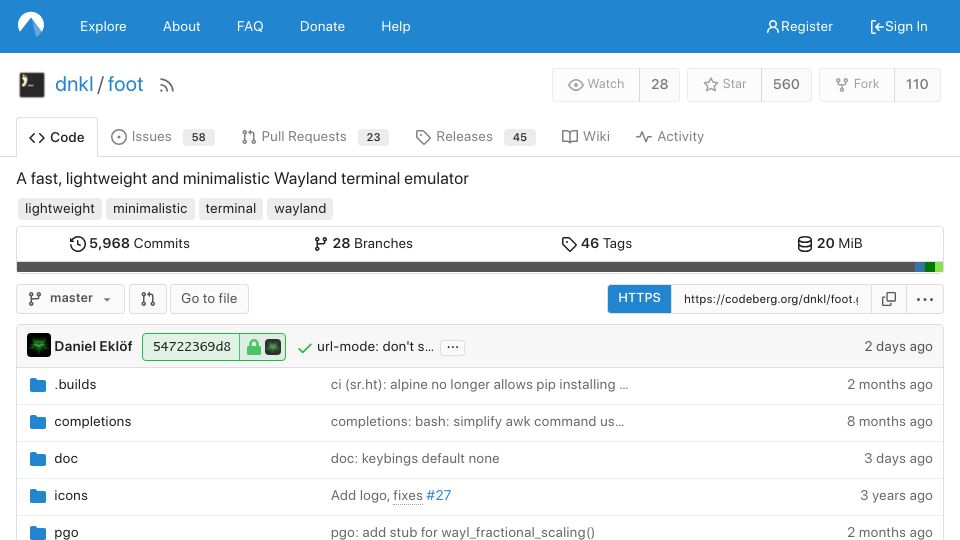The height and width of the screenshot is (540, 960).
Task: Open the FAQ navigation link
Action: (250, 26)
